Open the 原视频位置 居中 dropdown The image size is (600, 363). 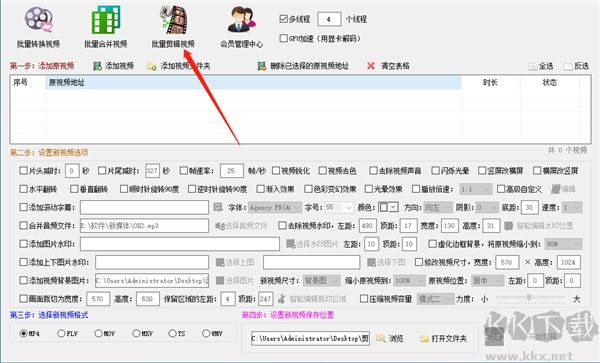pos(488,280)
